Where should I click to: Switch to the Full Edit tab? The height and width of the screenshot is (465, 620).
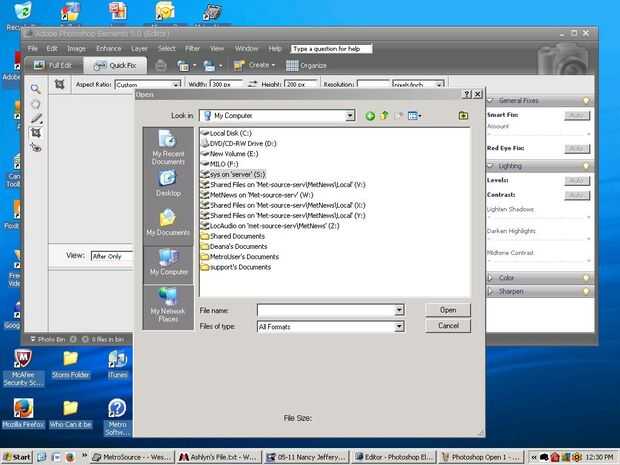pos(53,65)
